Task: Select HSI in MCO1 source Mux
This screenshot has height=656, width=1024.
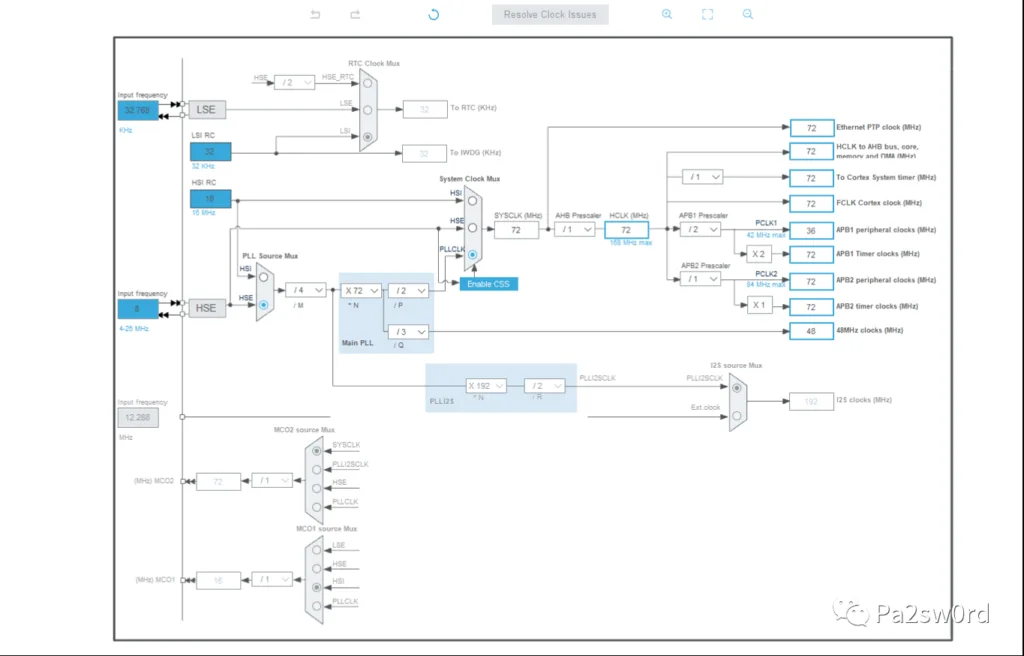Action: (317, 587)
